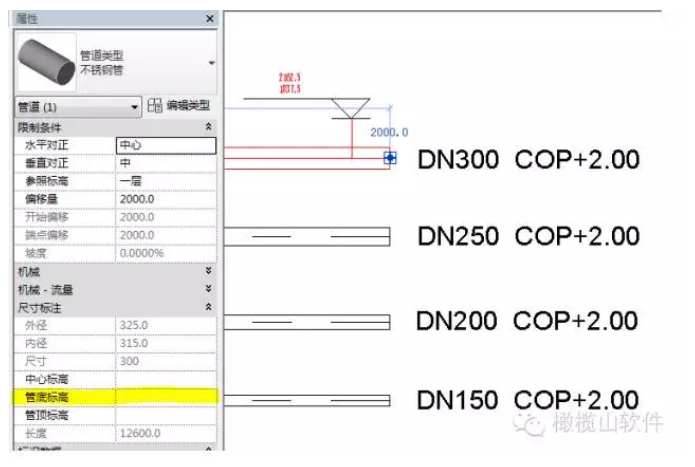Select the DN300 COP+2.00 pipe tag

(527, 160)
